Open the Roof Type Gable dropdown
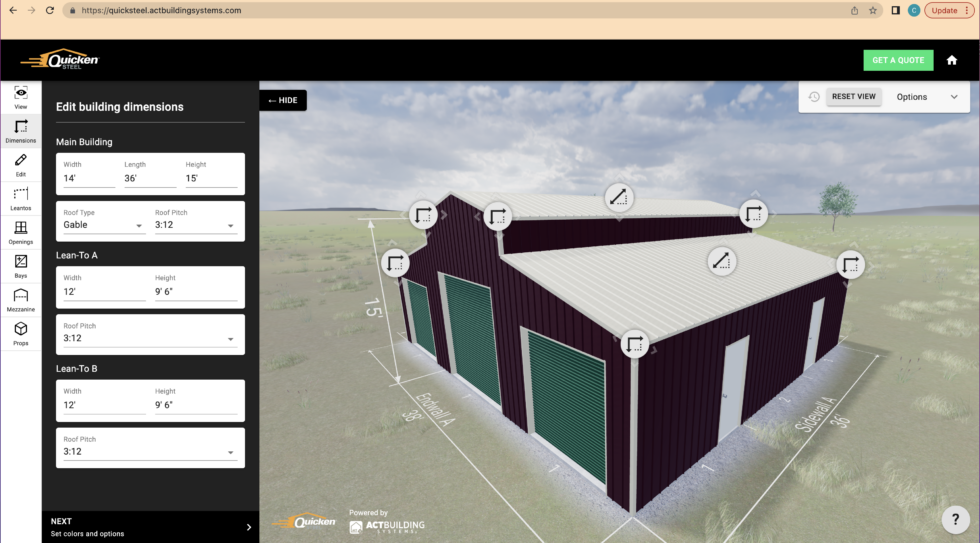980x543 pixels. [x=103, y=225]
